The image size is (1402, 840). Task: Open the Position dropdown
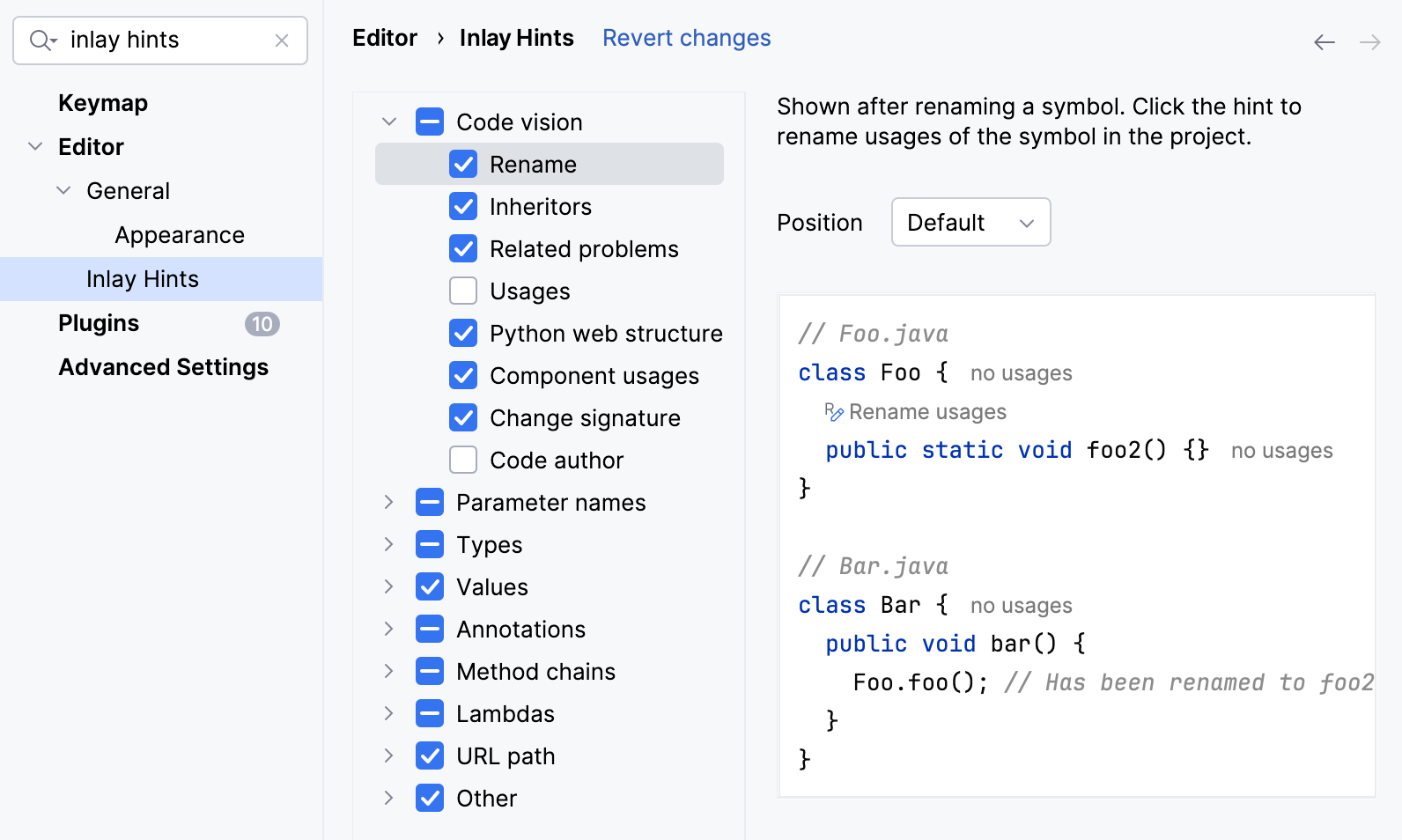point(970,222)
